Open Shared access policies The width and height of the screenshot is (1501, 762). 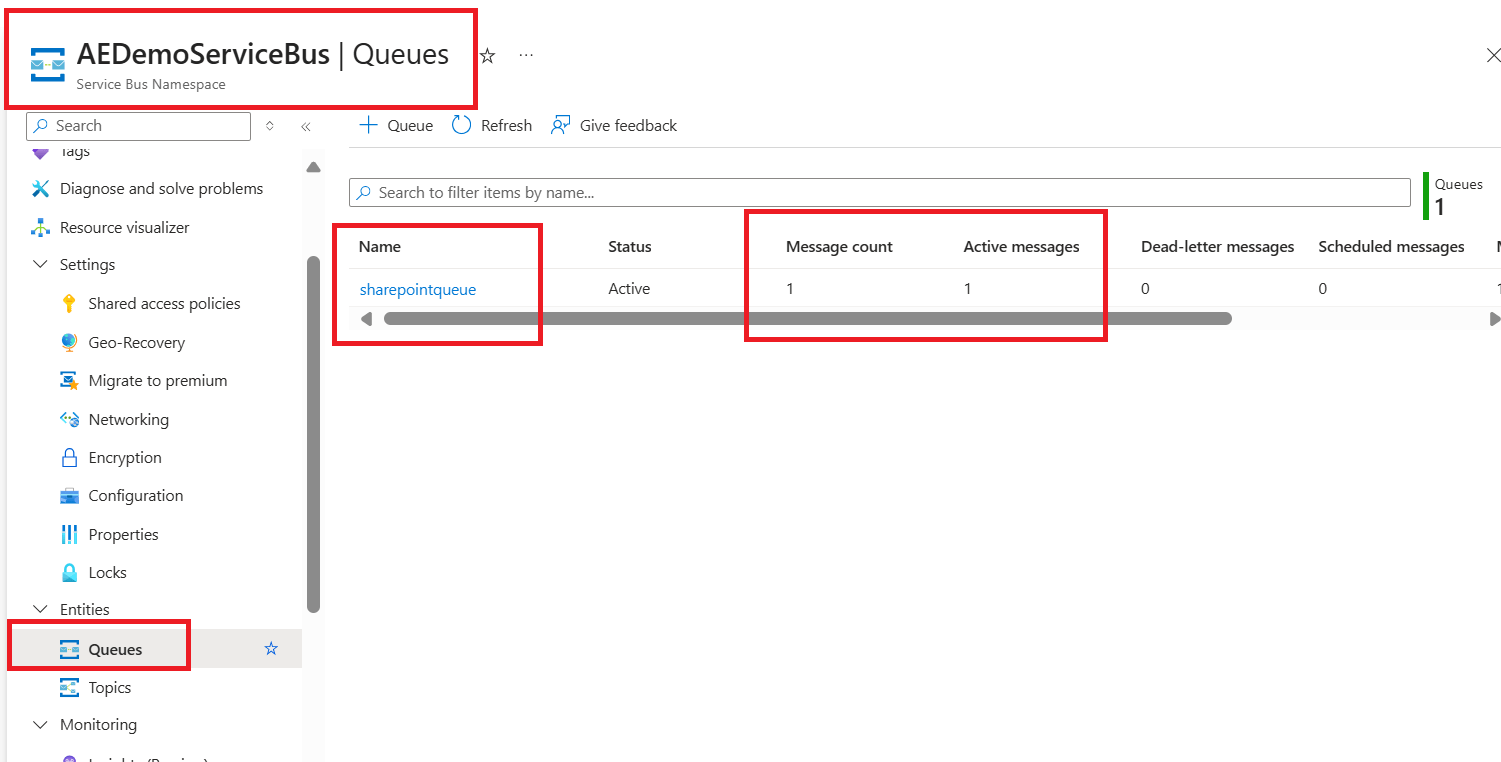[x=164, y=304]
